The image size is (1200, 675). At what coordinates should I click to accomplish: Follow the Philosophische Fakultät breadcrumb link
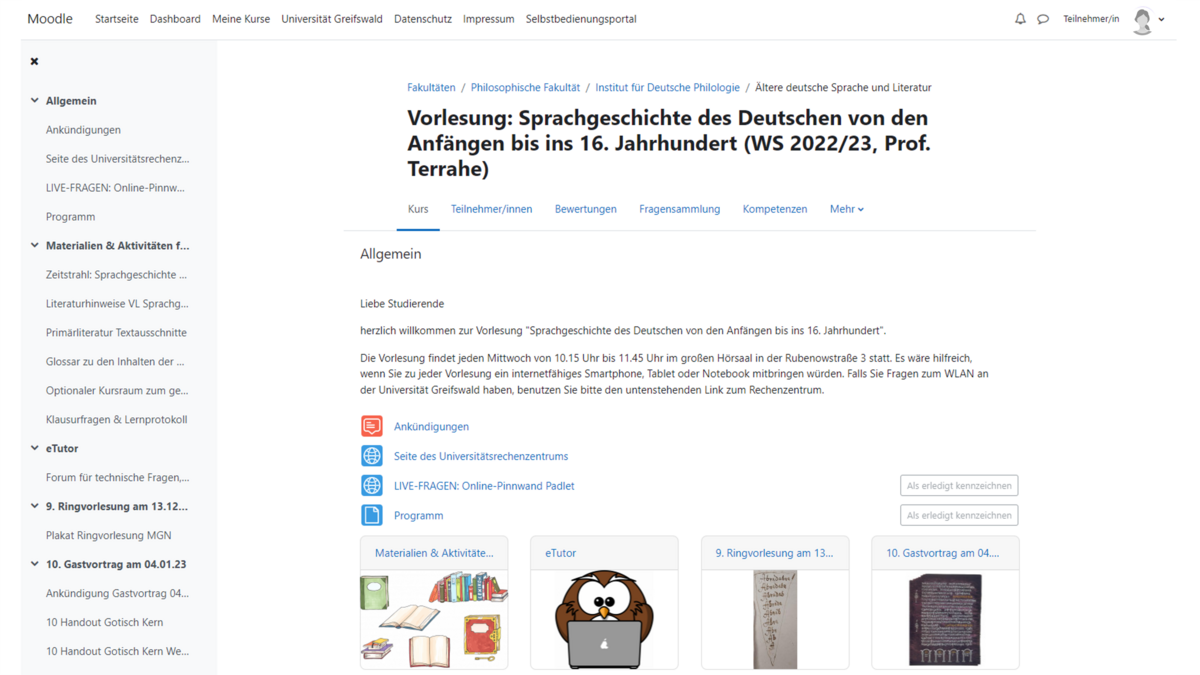tap(525, 88)
